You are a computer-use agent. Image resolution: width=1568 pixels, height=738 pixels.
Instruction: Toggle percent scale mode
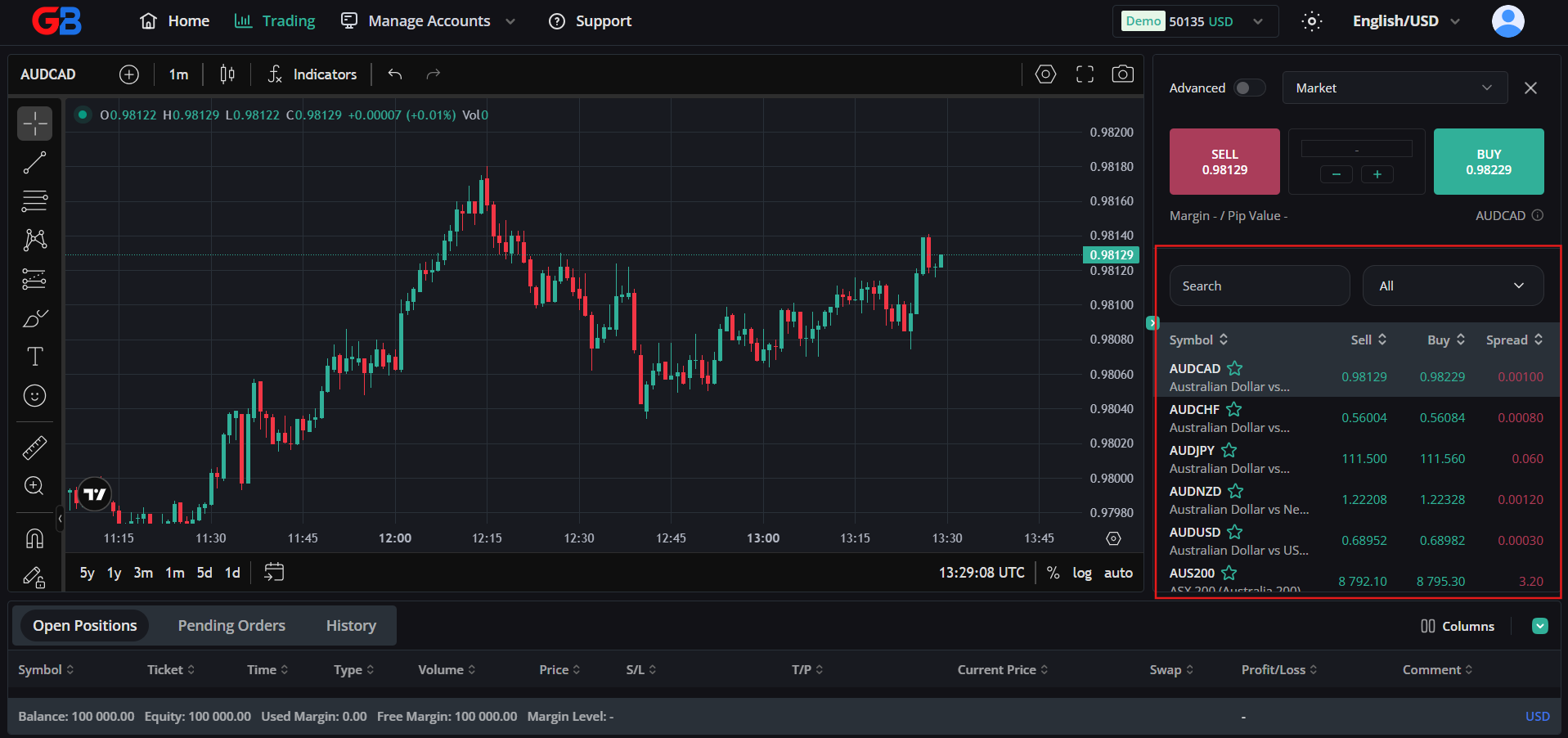[1054, 573]
